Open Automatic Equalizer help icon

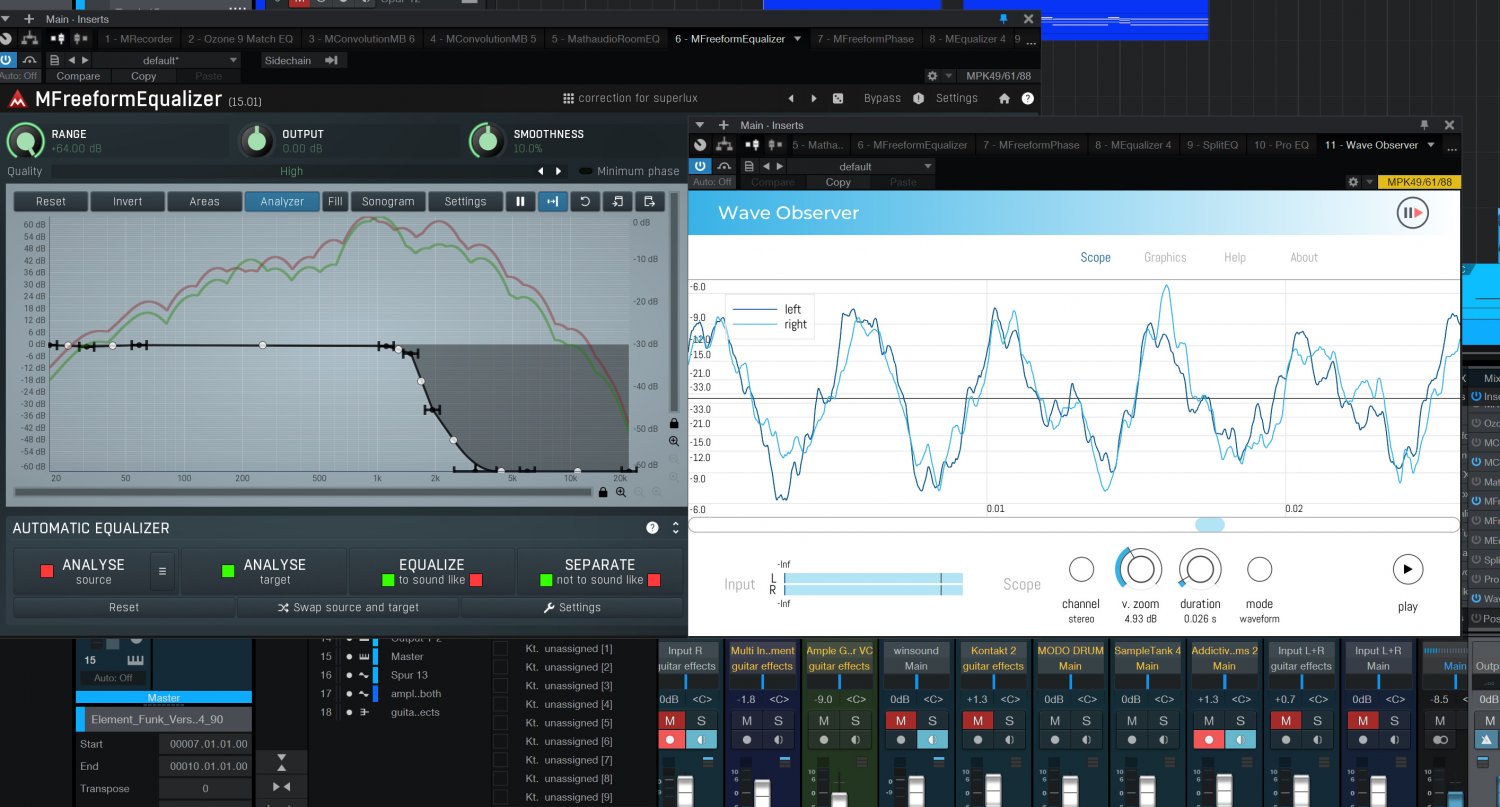652,528
